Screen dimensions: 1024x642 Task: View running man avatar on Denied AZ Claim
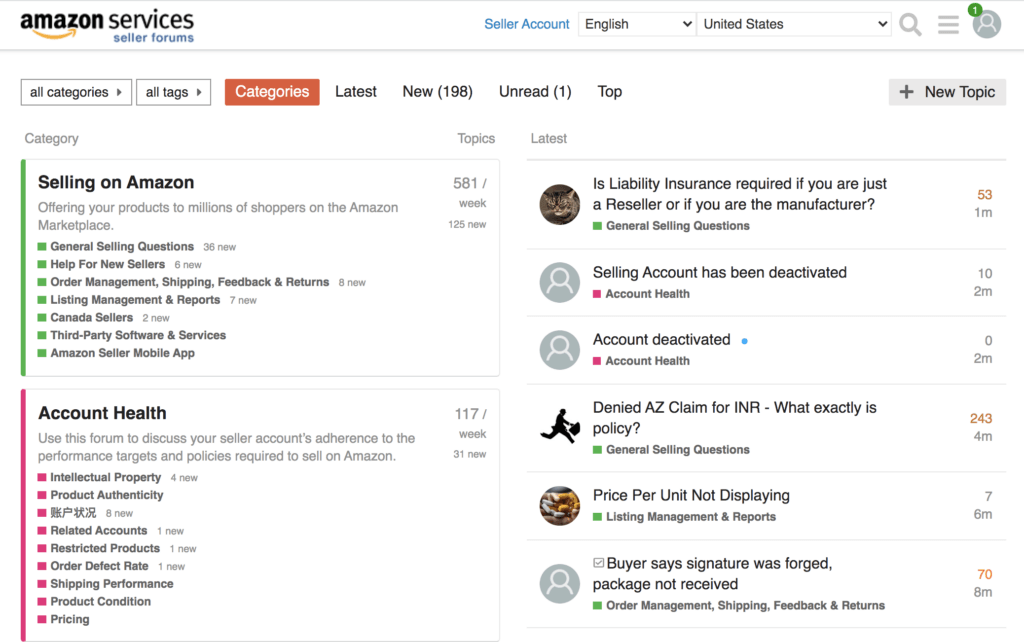point(560,426)
